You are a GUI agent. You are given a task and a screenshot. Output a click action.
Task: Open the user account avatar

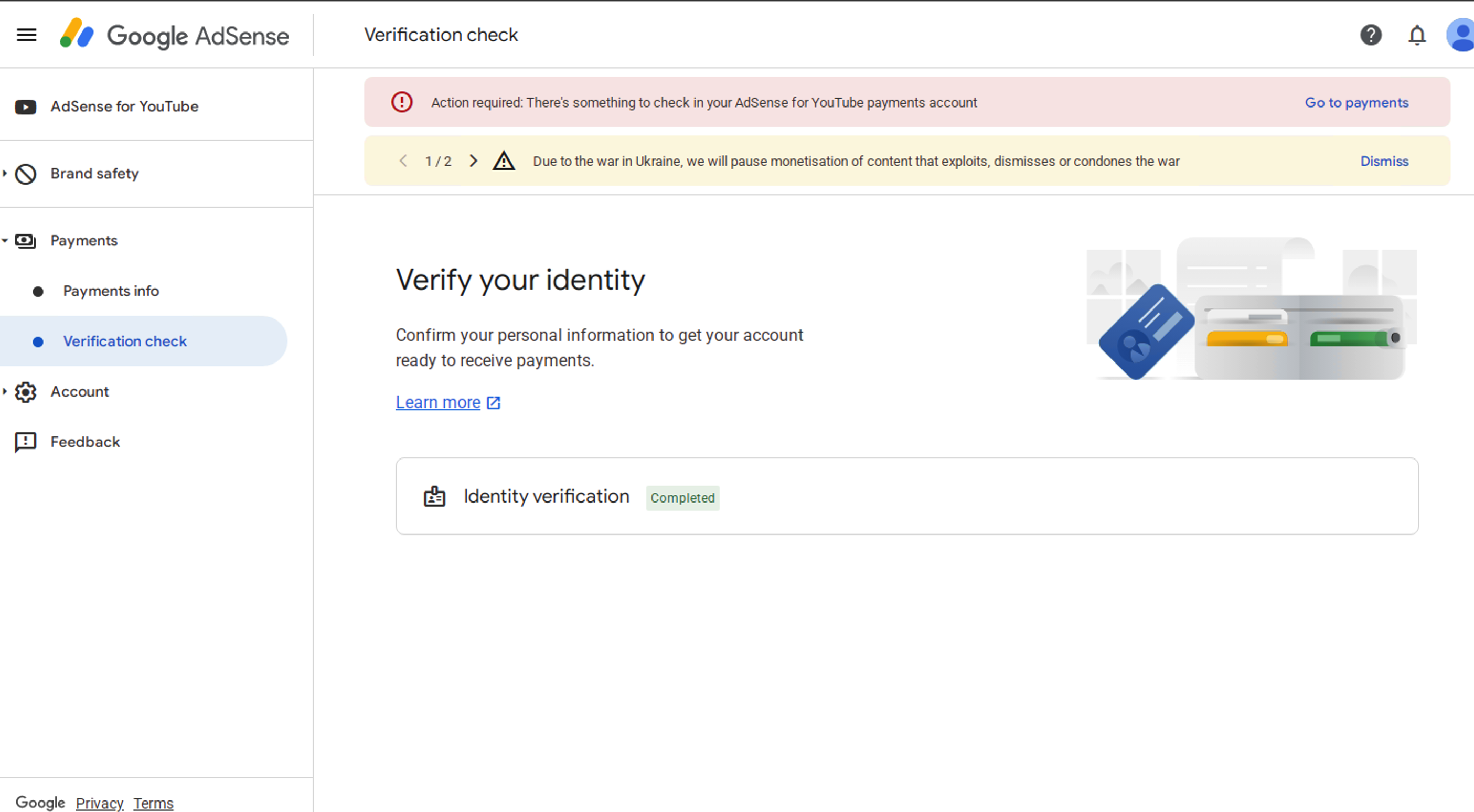click(1461, 35)
